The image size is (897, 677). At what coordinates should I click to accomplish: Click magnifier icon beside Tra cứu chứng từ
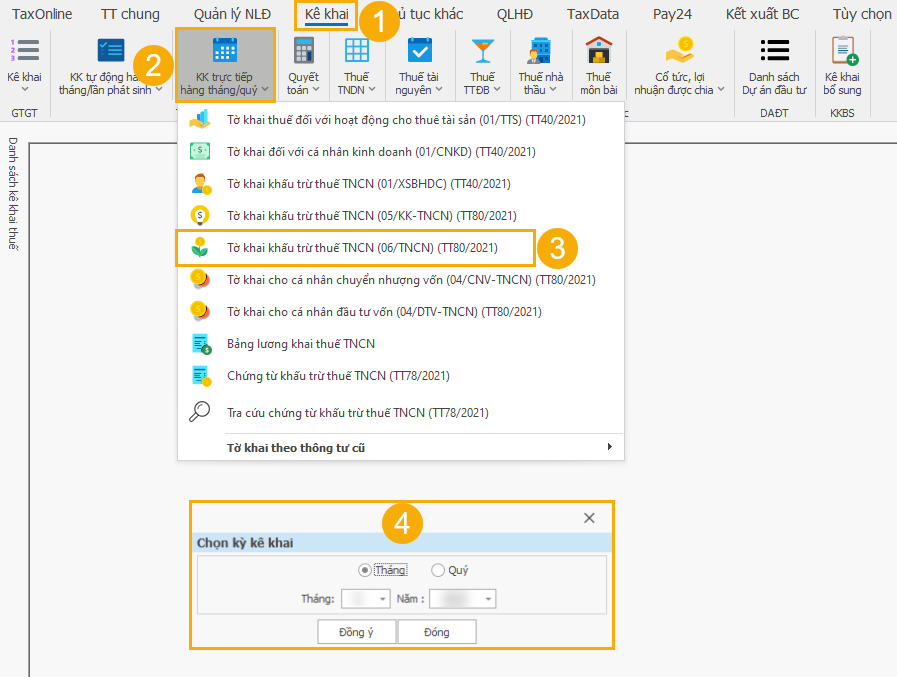(200, 412)
